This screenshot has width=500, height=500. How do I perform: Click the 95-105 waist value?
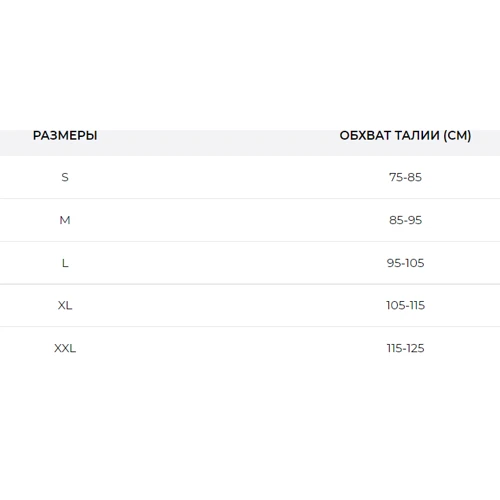pos(405,263)
